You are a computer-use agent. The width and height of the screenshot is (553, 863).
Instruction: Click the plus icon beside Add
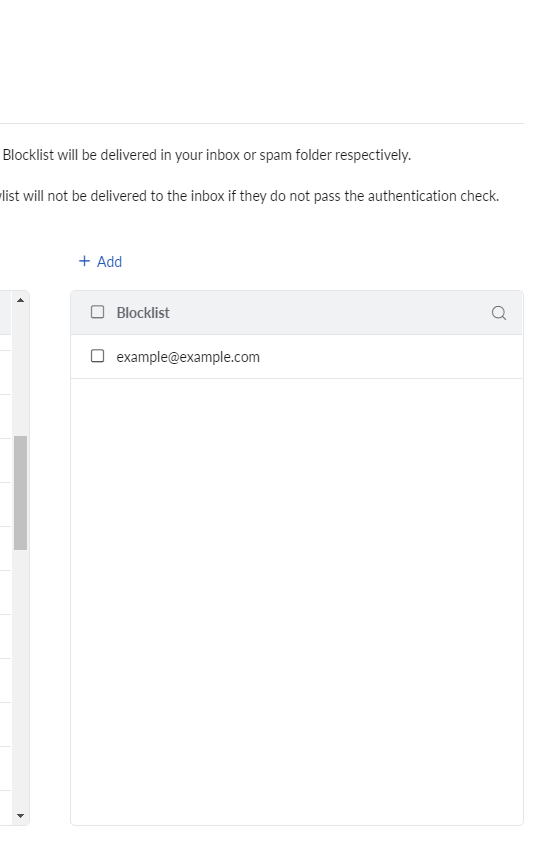tap(84, 261)
